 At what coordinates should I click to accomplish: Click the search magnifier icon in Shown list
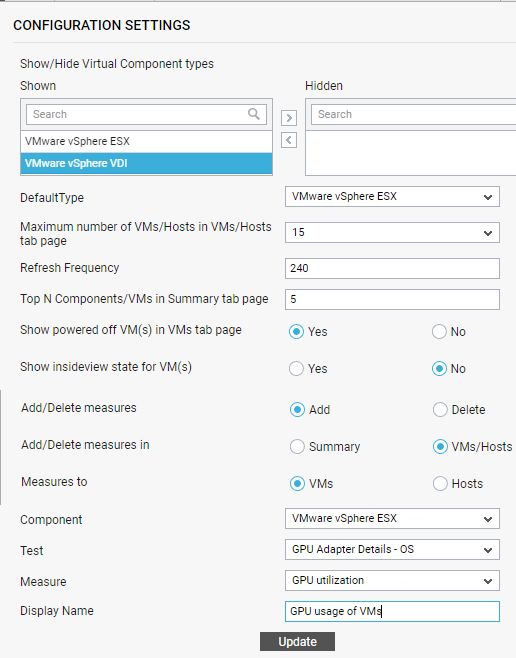[253, 114]
